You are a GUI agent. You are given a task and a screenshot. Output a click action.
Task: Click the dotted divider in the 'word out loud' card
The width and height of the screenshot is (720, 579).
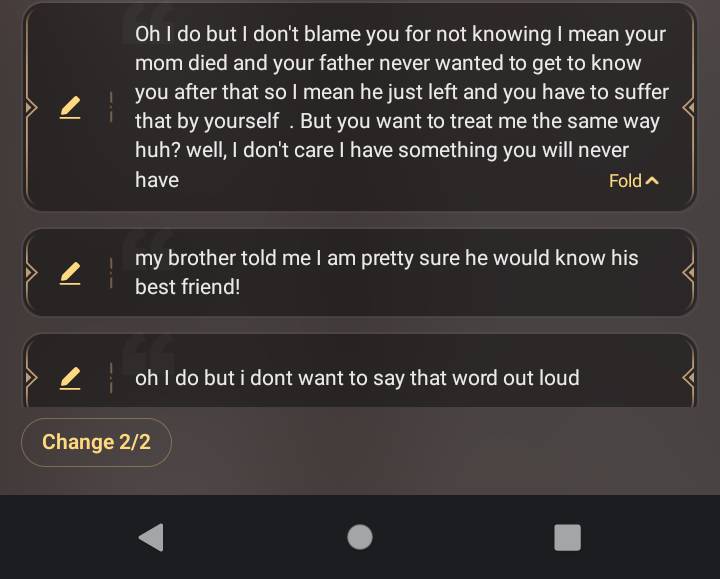coord(110,378)
